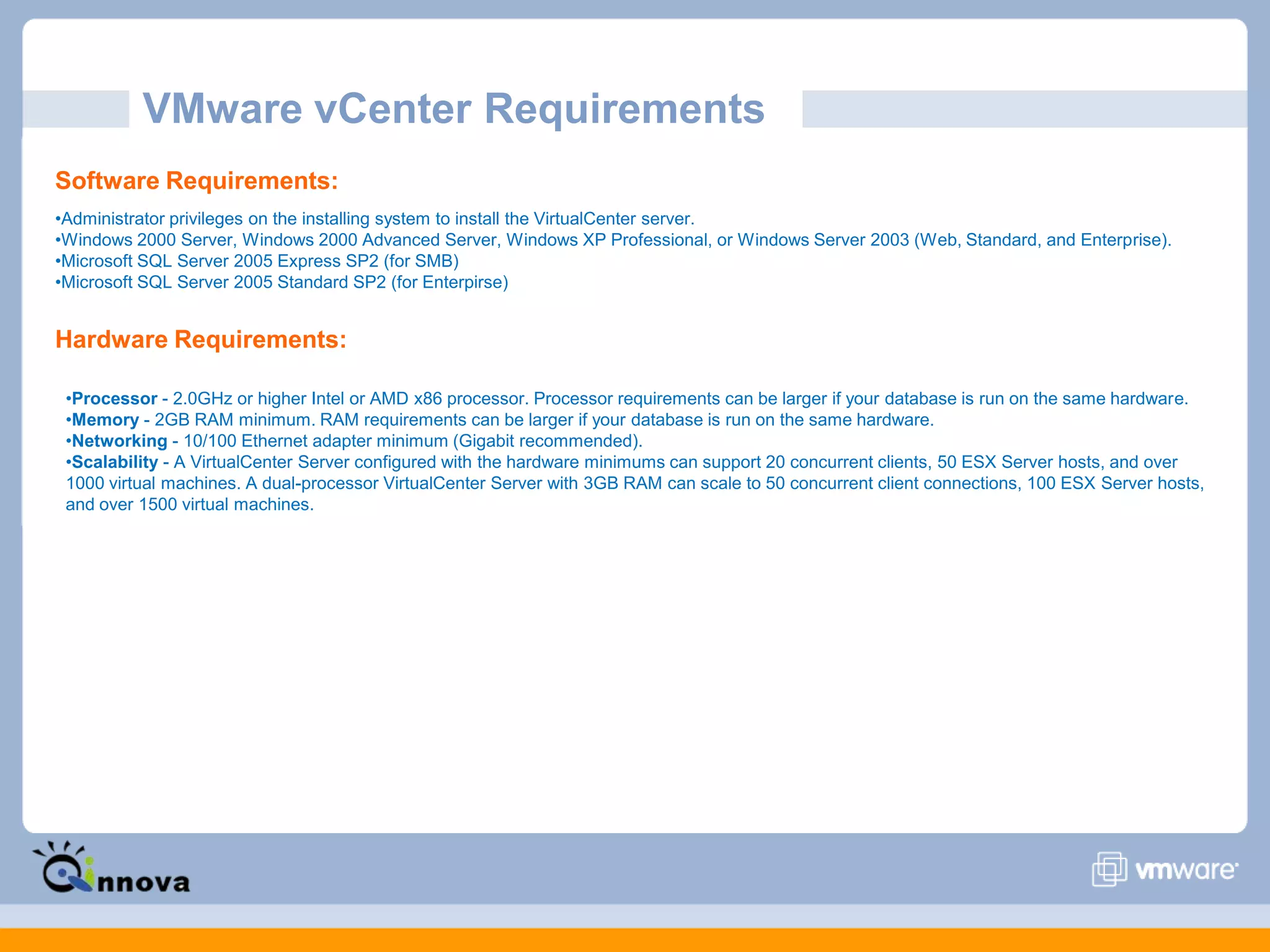Click the SQL Server 2005 Standard SP2 line
This screenshot has height=952, width=1270.
[282, 282]
